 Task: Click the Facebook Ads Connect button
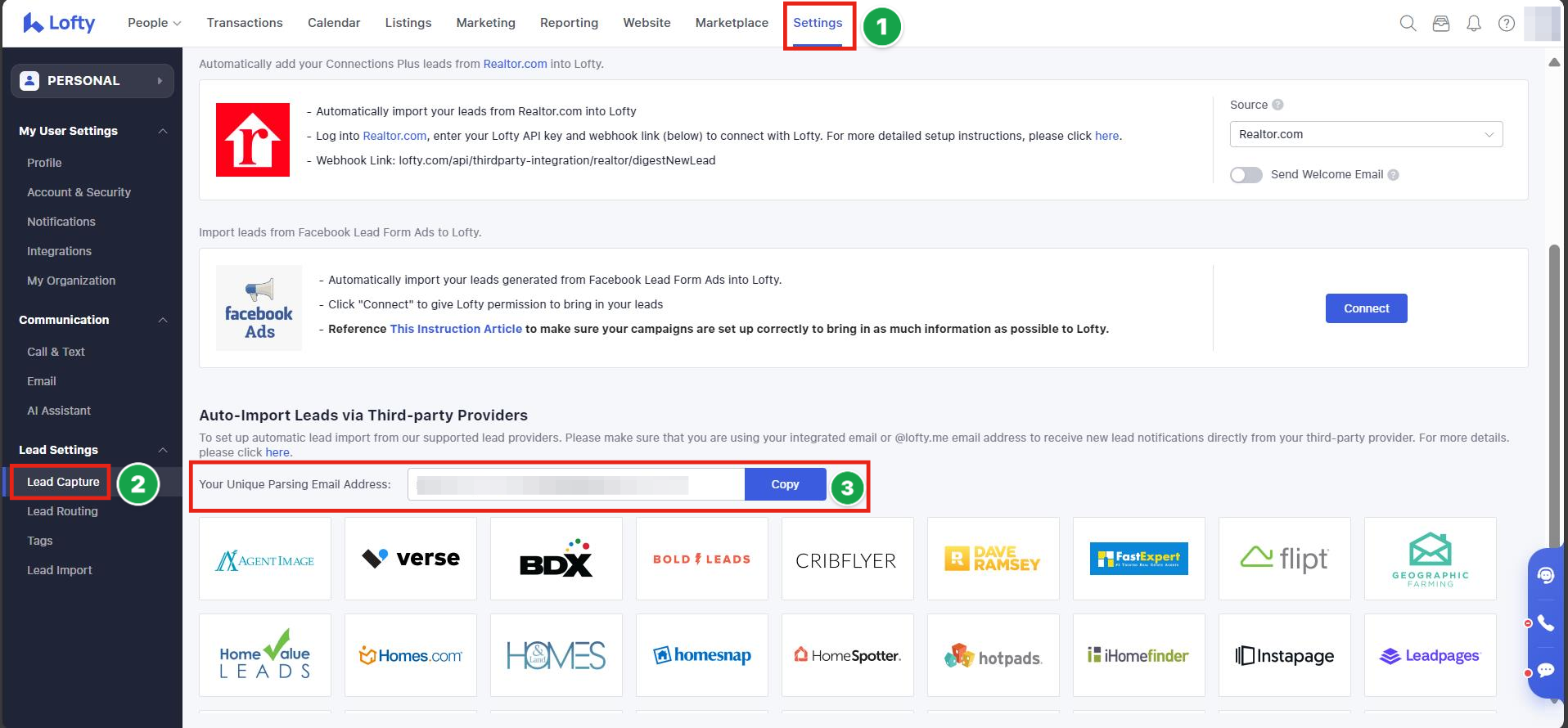coord(1366,308)
